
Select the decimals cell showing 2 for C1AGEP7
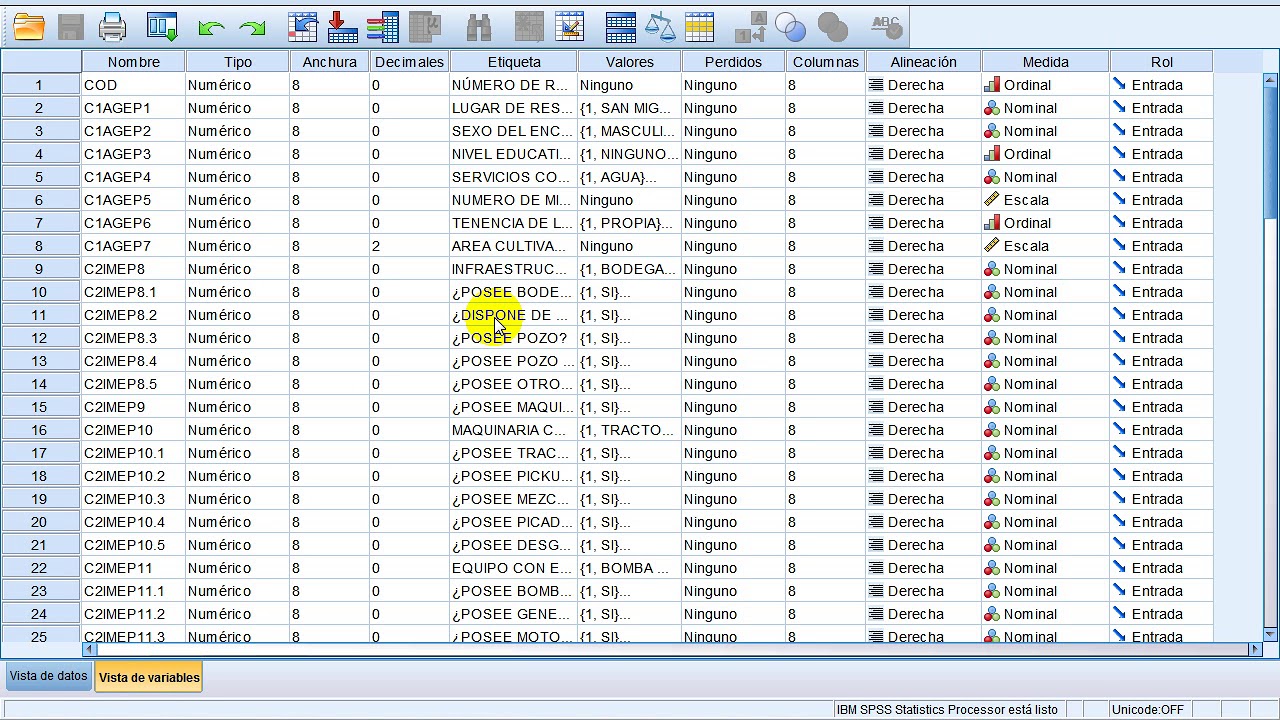(409, 246)
